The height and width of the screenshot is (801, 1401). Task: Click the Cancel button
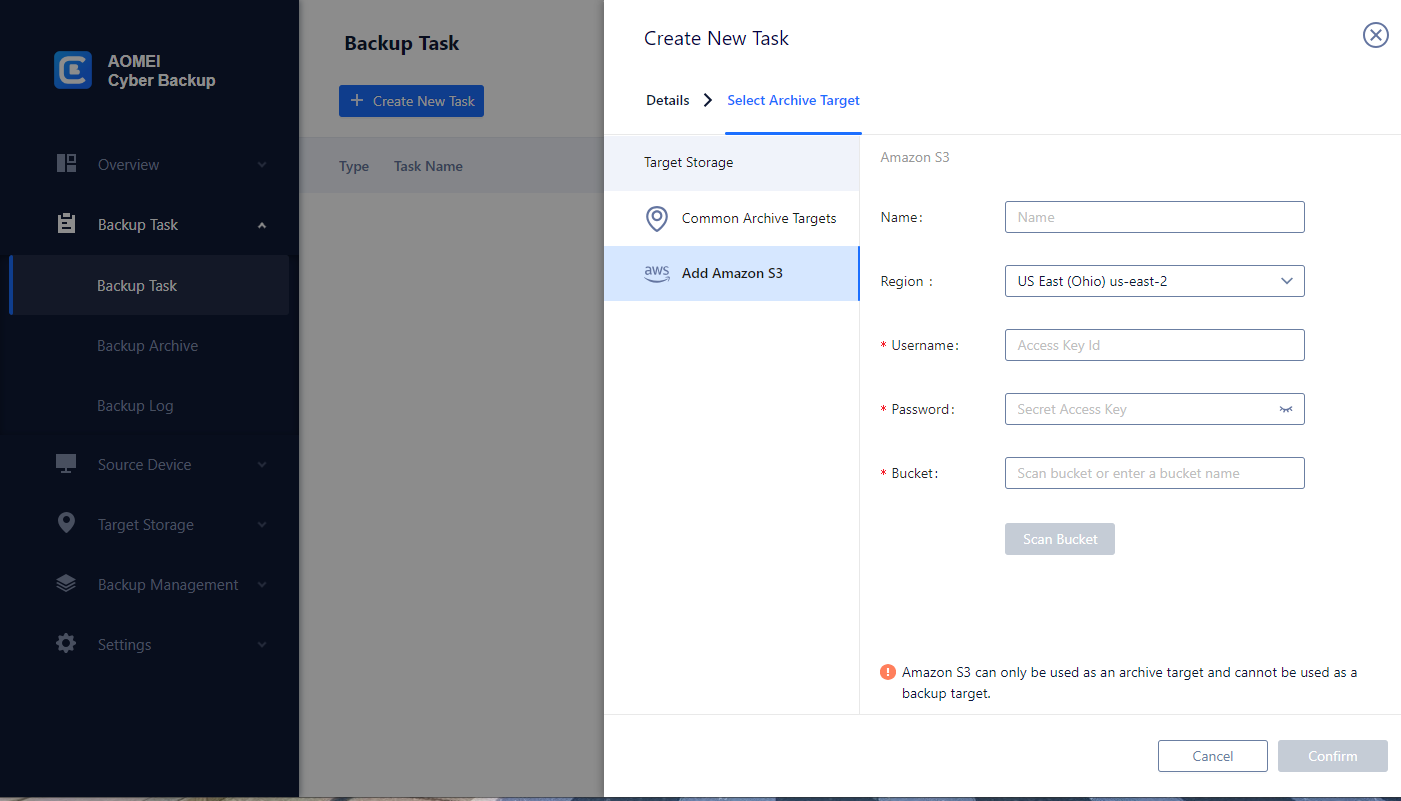tap(1213, 756)
